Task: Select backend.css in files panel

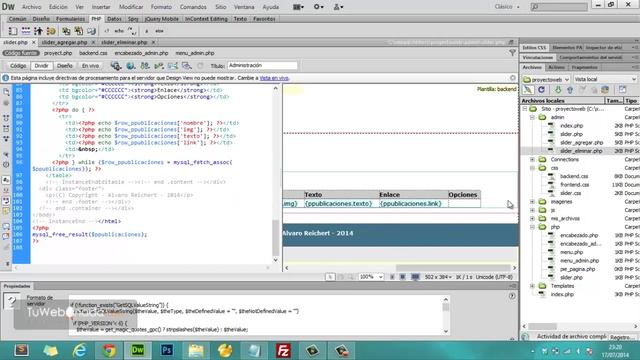Action: [574, 176]
